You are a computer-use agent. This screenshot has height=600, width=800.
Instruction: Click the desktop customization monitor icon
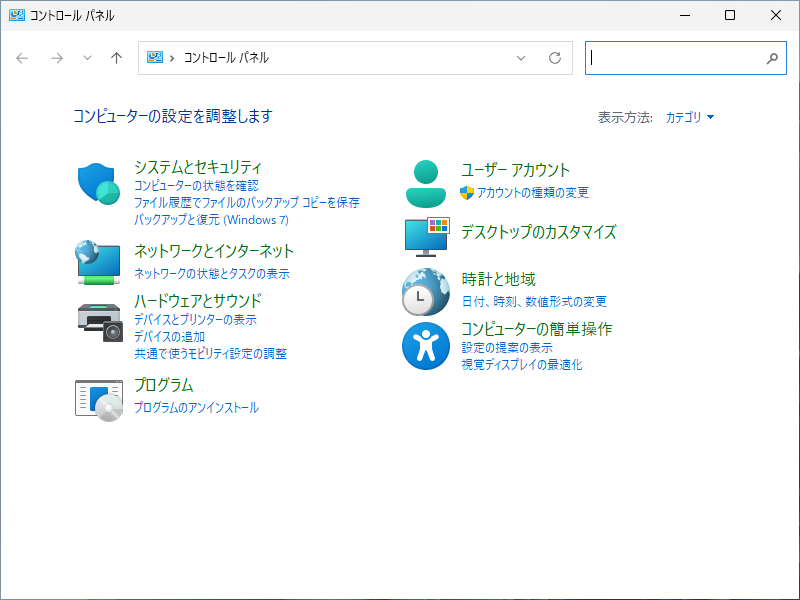[427, 236]
